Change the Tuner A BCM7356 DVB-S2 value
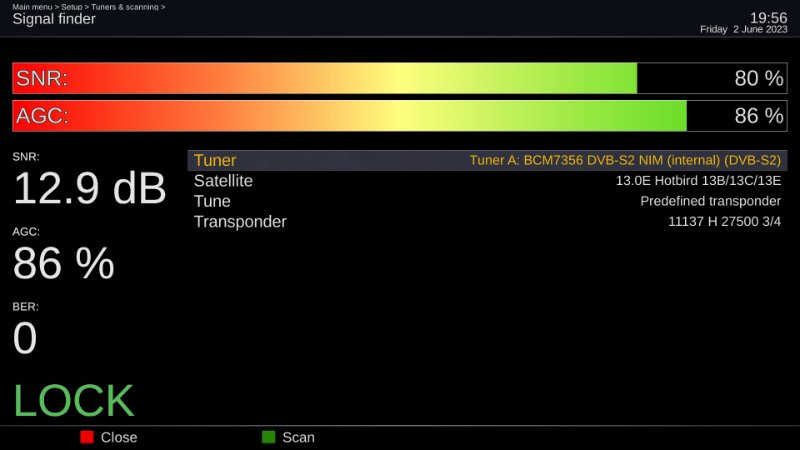Viewport: 800px width, 450px height. point(625,161)
